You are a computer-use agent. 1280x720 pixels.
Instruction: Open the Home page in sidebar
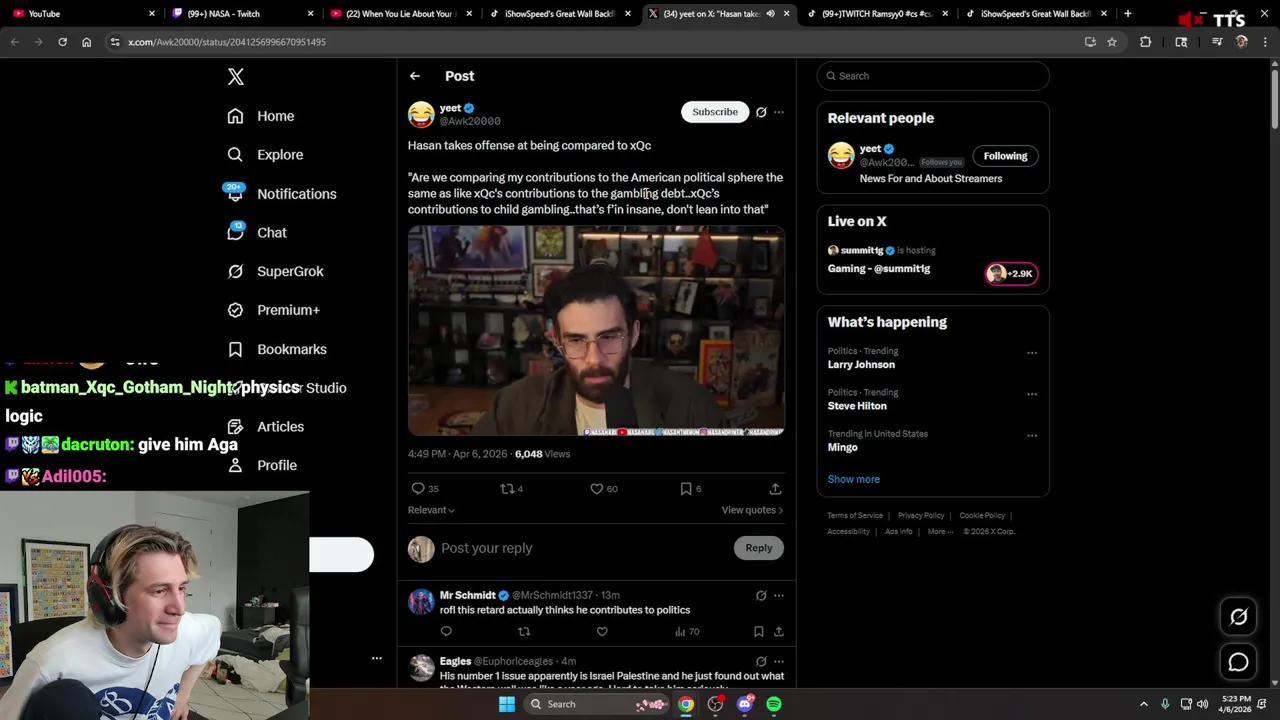(x=261, y=116)
